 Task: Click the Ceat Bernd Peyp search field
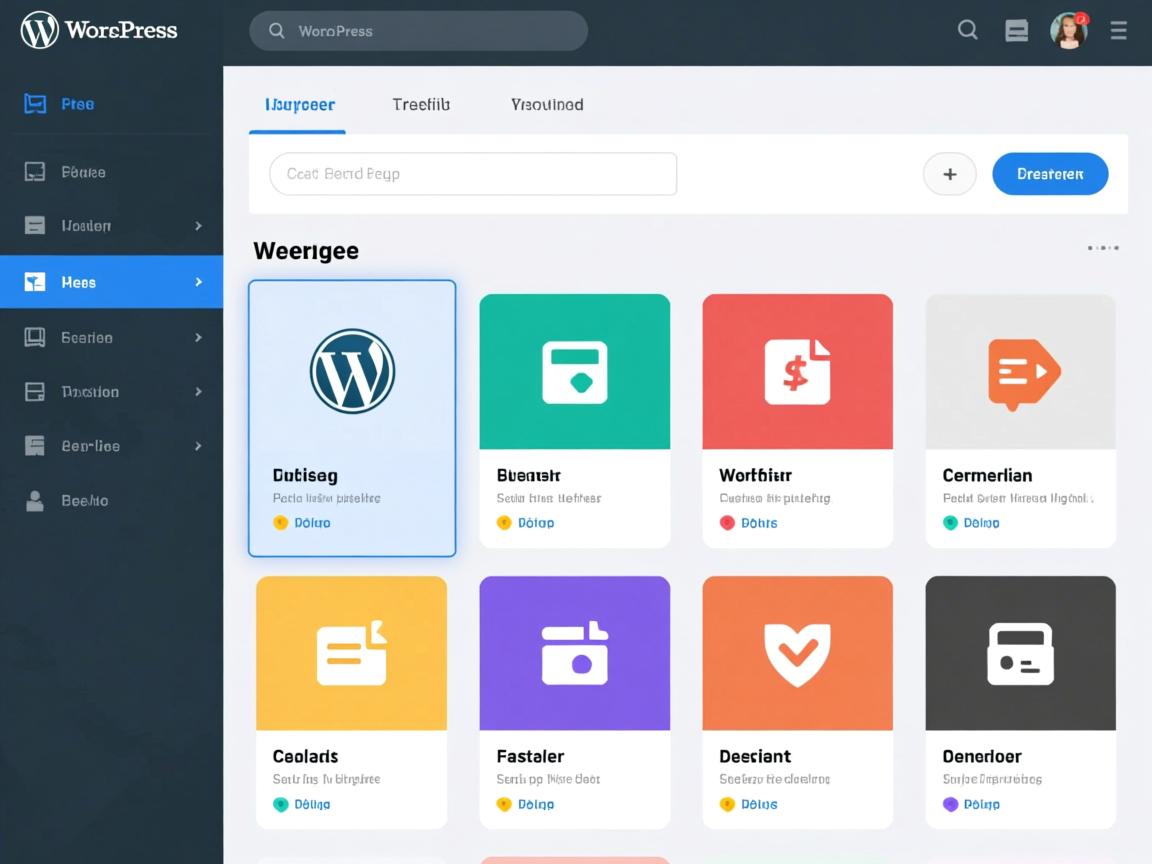click(x=473, y=174)
